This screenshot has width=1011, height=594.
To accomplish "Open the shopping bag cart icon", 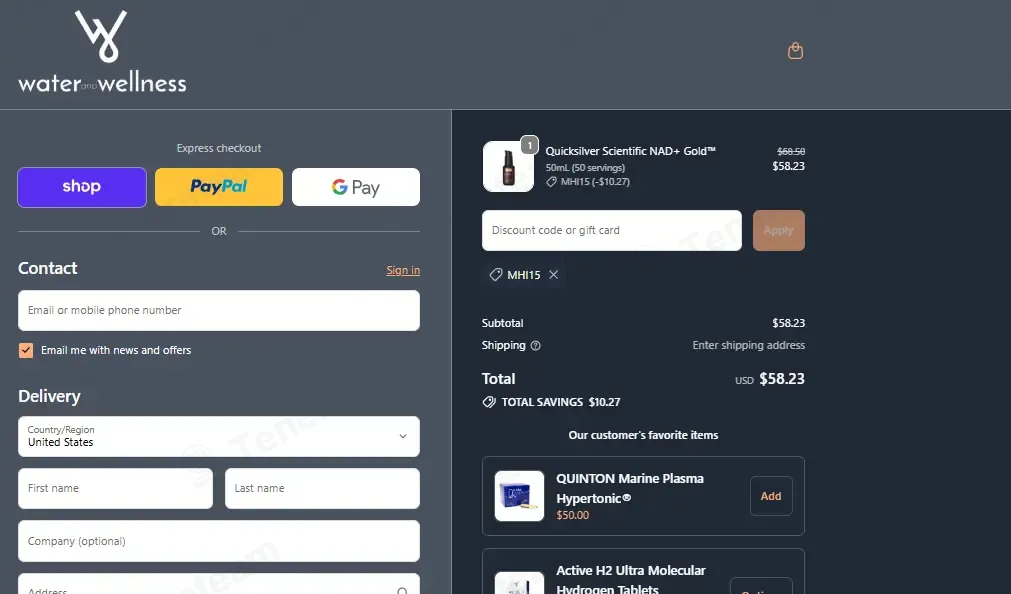I will (795, 51).
